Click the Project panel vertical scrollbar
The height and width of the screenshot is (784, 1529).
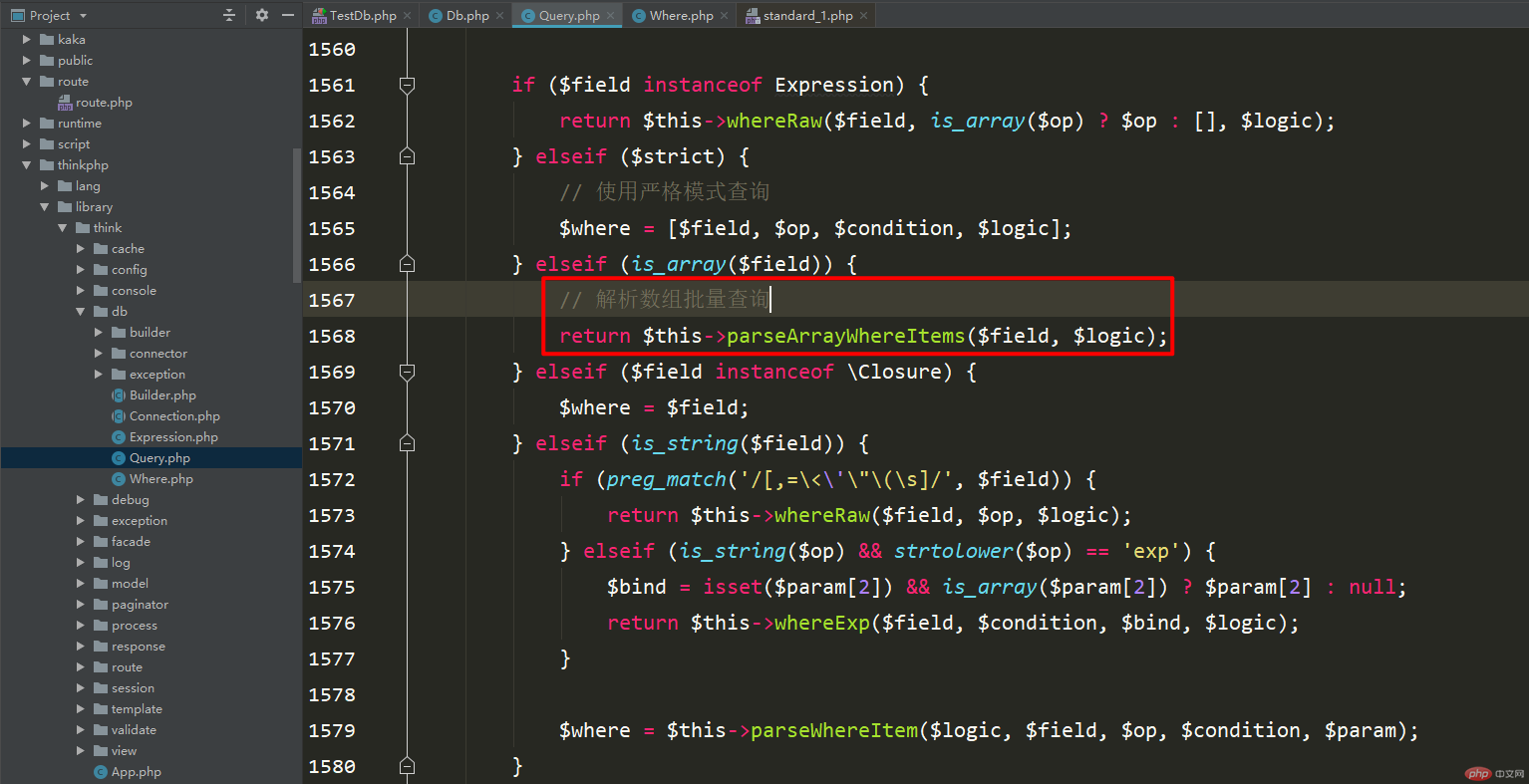(297, 215)
